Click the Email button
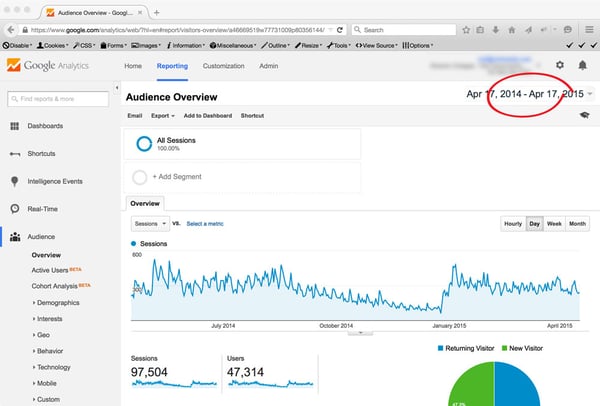Viewport: 600px width, 406px height. coord(135,116)
